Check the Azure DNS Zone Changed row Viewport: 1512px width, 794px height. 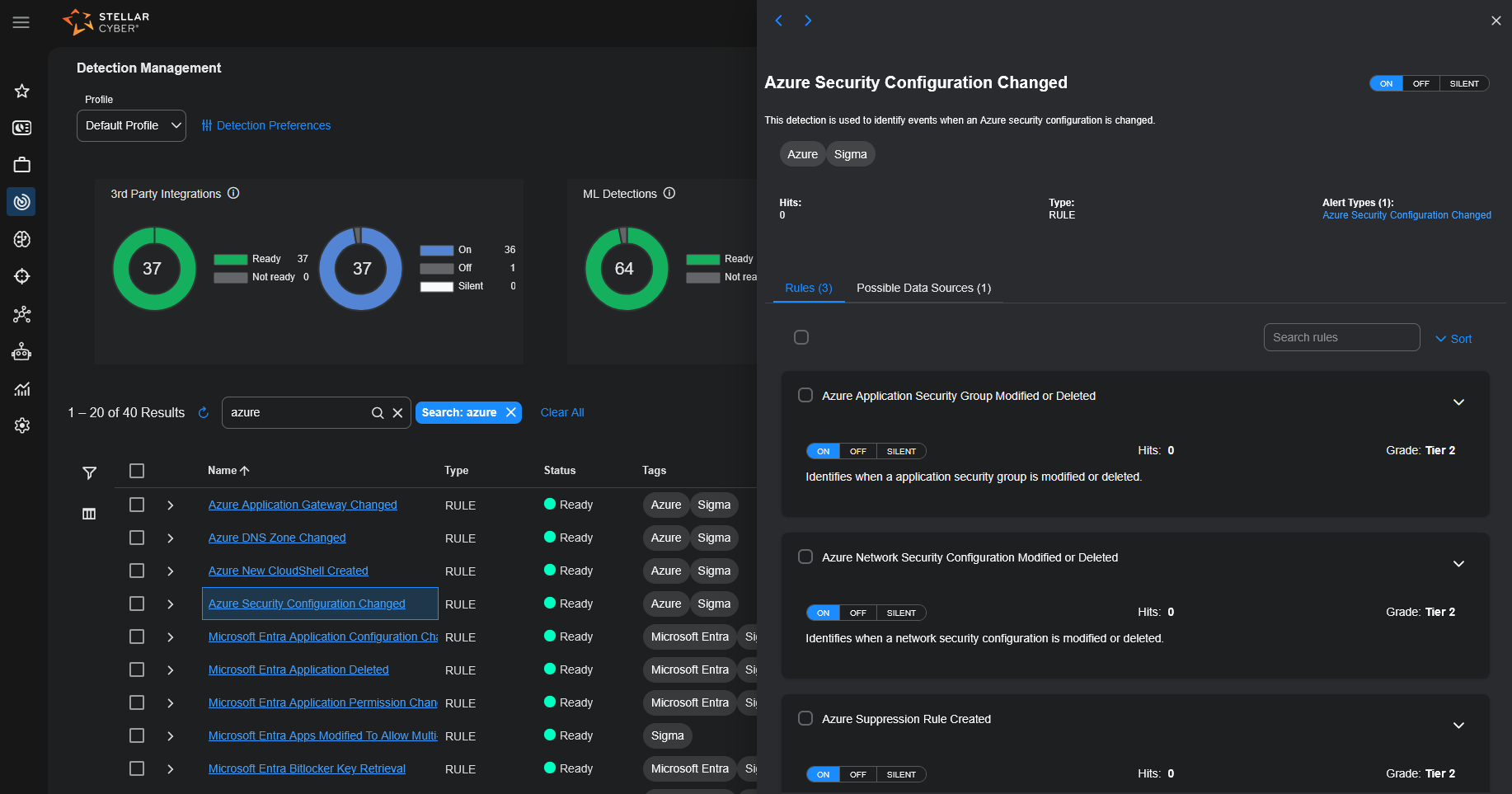coord(137,538)
